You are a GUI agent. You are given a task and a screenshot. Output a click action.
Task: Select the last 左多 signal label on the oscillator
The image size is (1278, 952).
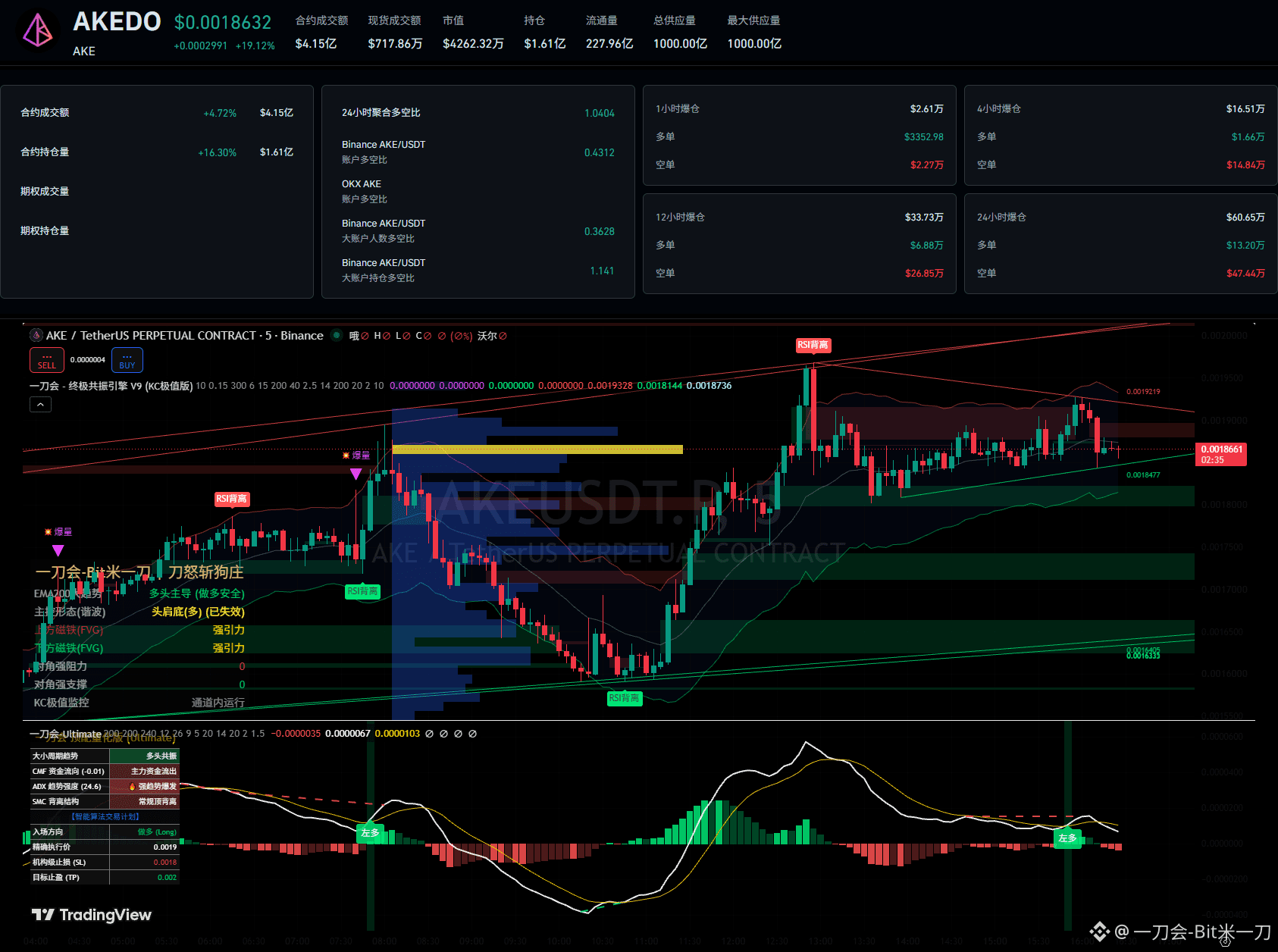(1067, 838)
